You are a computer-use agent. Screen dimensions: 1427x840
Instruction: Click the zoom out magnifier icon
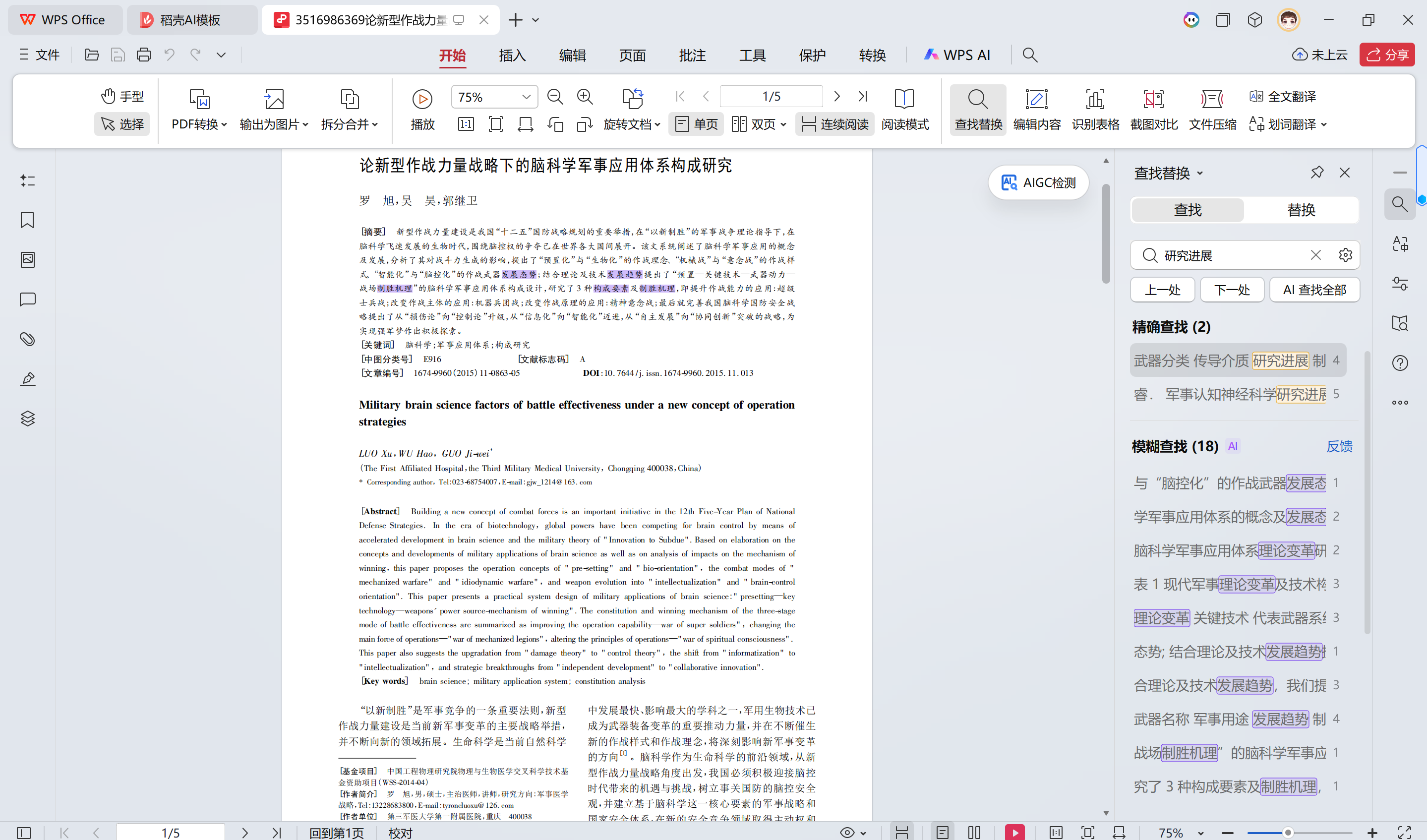click(555, 97)
